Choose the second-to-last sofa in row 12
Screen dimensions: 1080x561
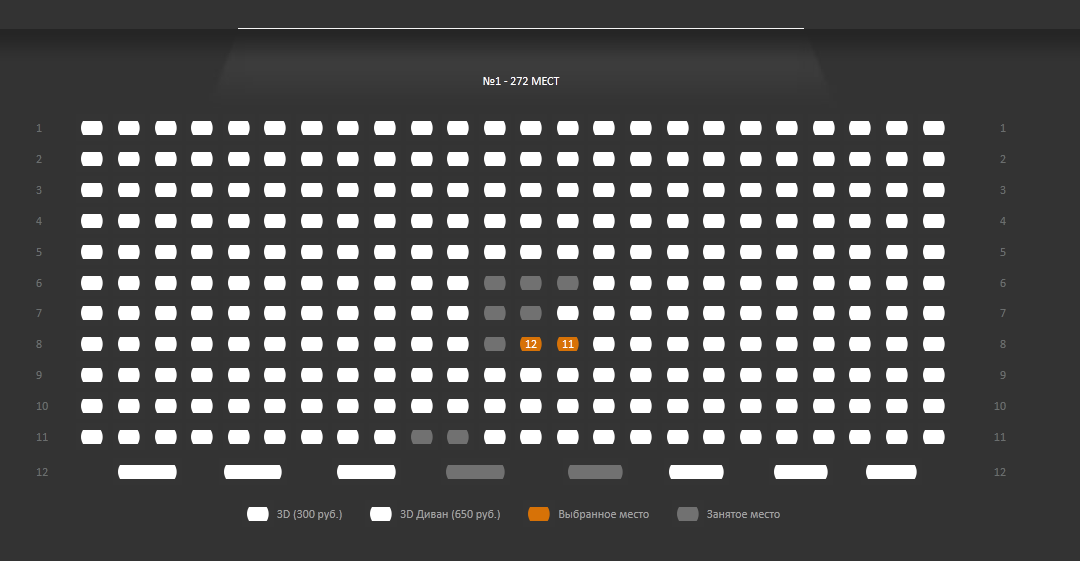click(x=800, y=472)
